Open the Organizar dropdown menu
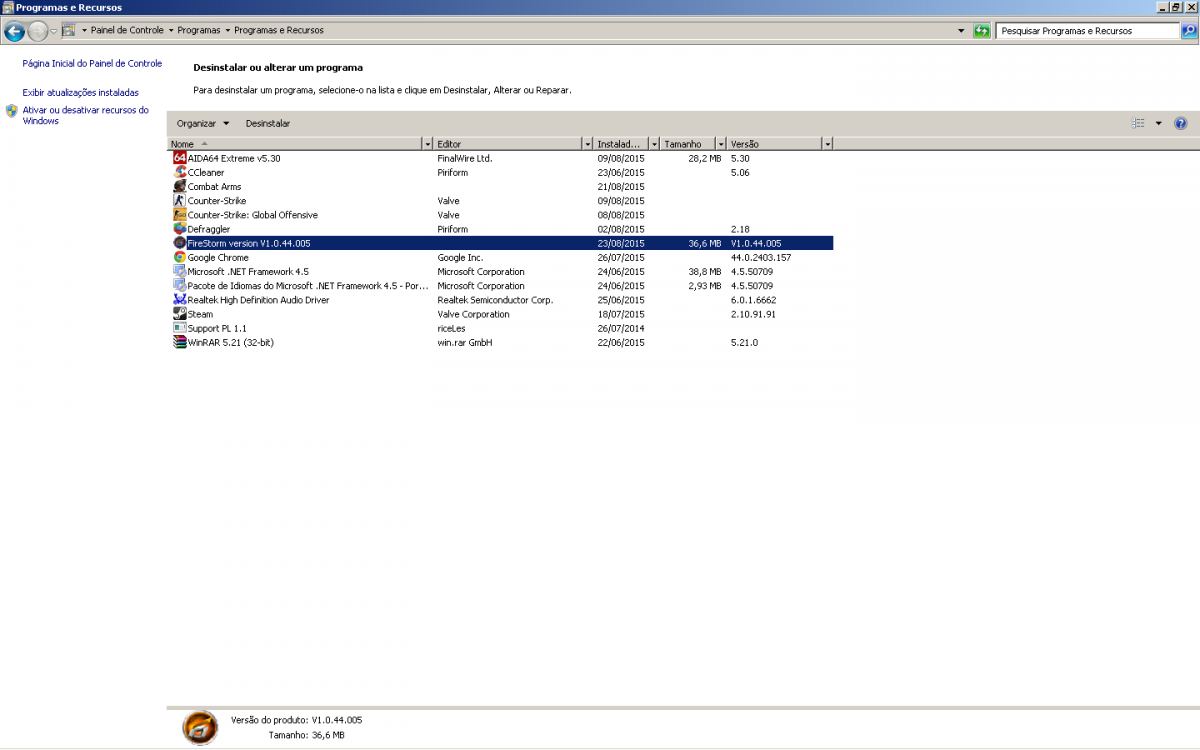1200x750 pixels. pos(202,123)
